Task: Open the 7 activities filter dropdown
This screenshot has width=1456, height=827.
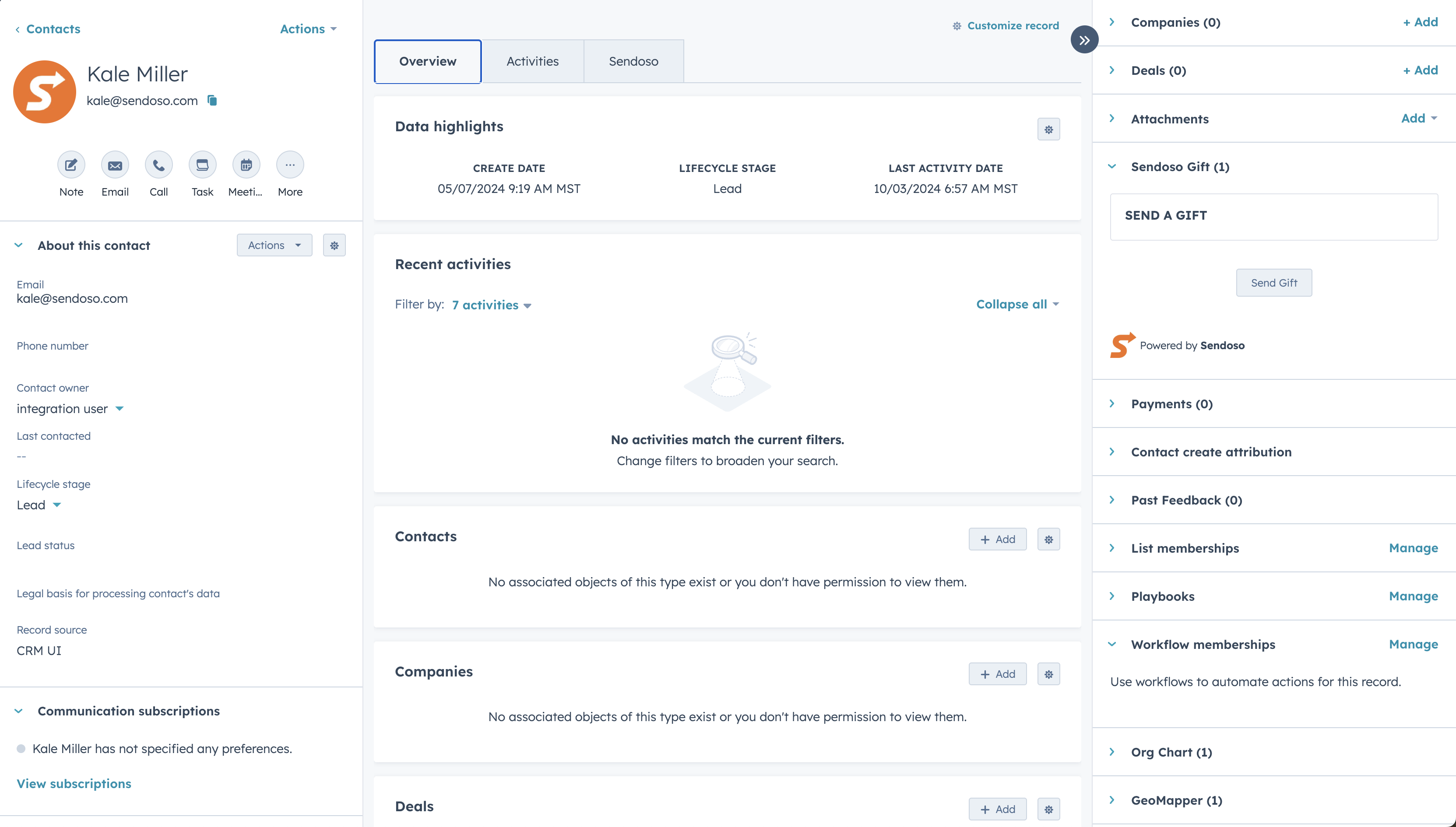Action: pos(492,305)
